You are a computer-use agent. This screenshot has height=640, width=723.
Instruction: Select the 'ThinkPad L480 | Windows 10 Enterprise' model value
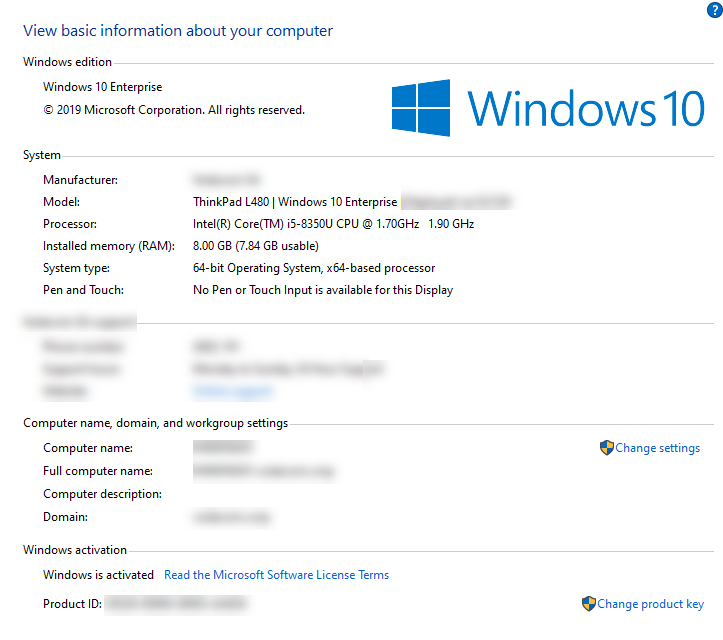[x=295, y=202]
